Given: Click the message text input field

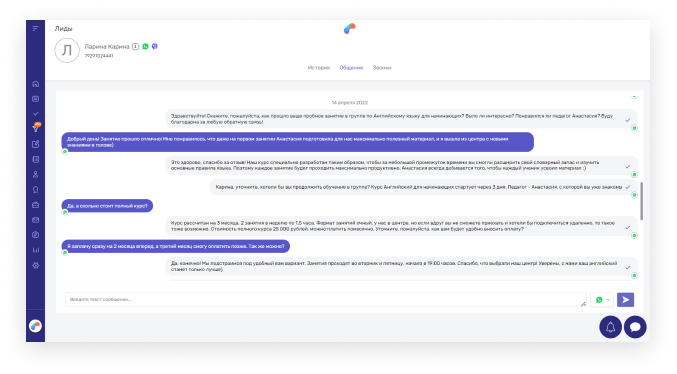Looking at the screenshot, I should pyautogui.click(x=326, y=300).
